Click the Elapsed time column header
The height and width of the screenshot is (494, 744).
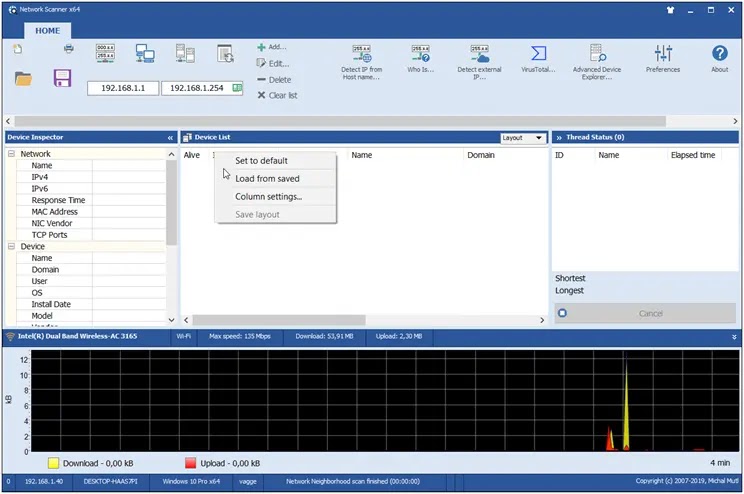point(693,155)
